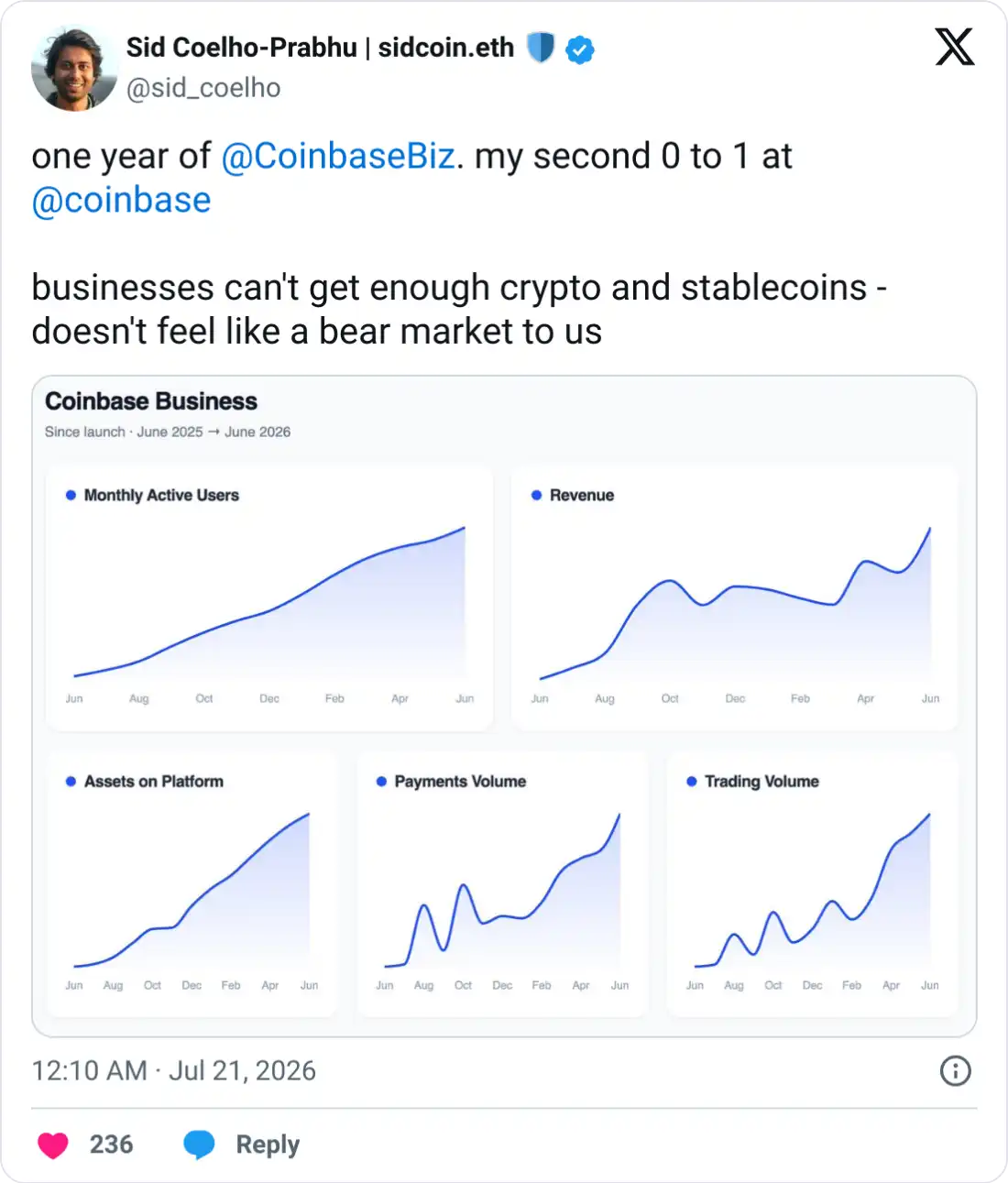
Task: Open Sid Coelho-Prabhu's profile avatar
Action: pos(74,68)
